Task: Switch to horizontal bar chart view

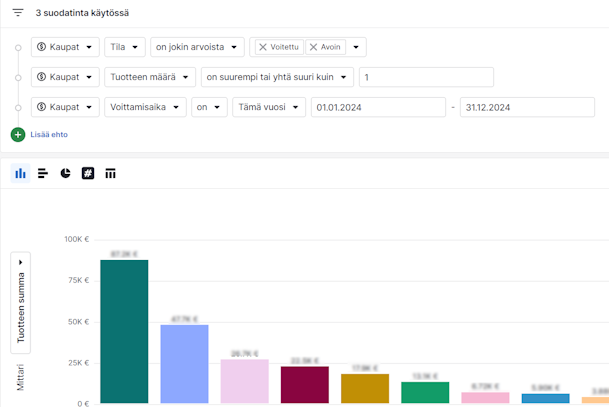Action: [x=43, y=173]
